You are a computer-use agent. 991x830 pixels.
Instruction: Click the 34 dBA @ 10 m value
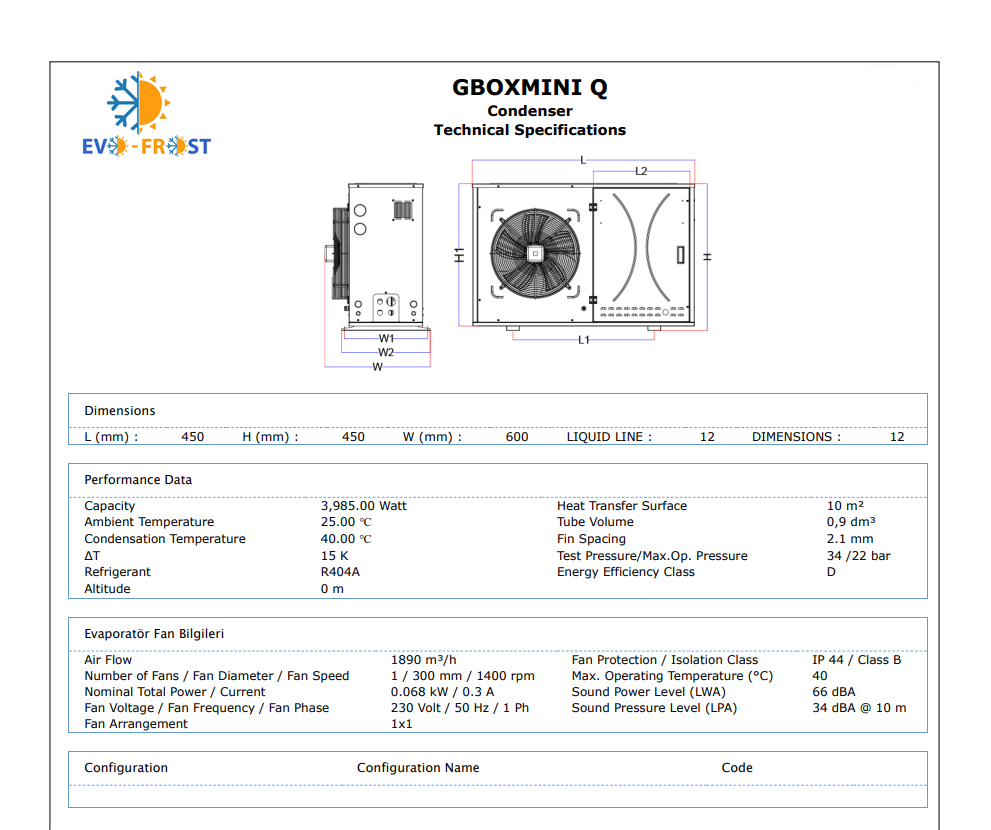click(860, 708)
